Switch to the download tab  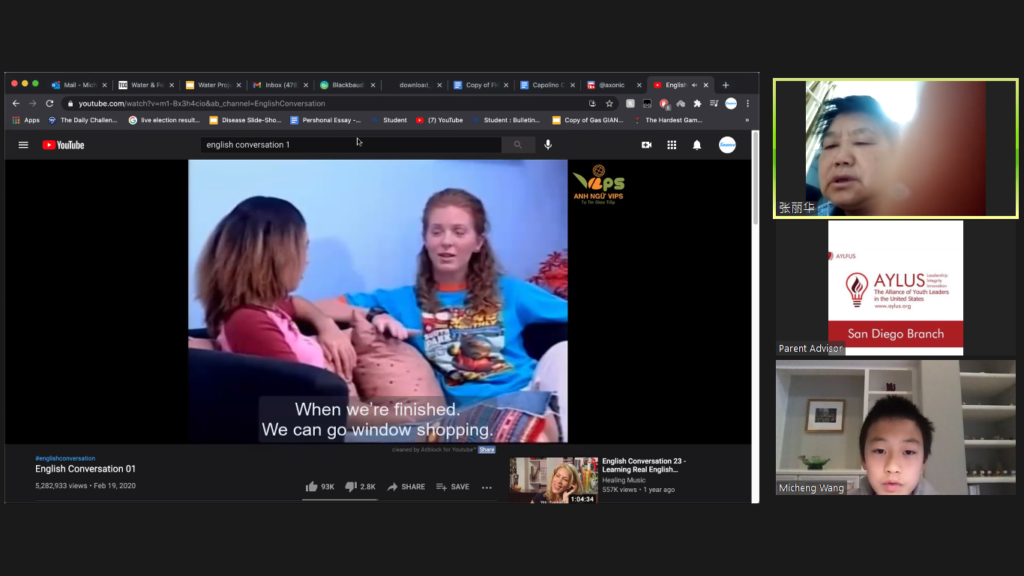(414, 85)
